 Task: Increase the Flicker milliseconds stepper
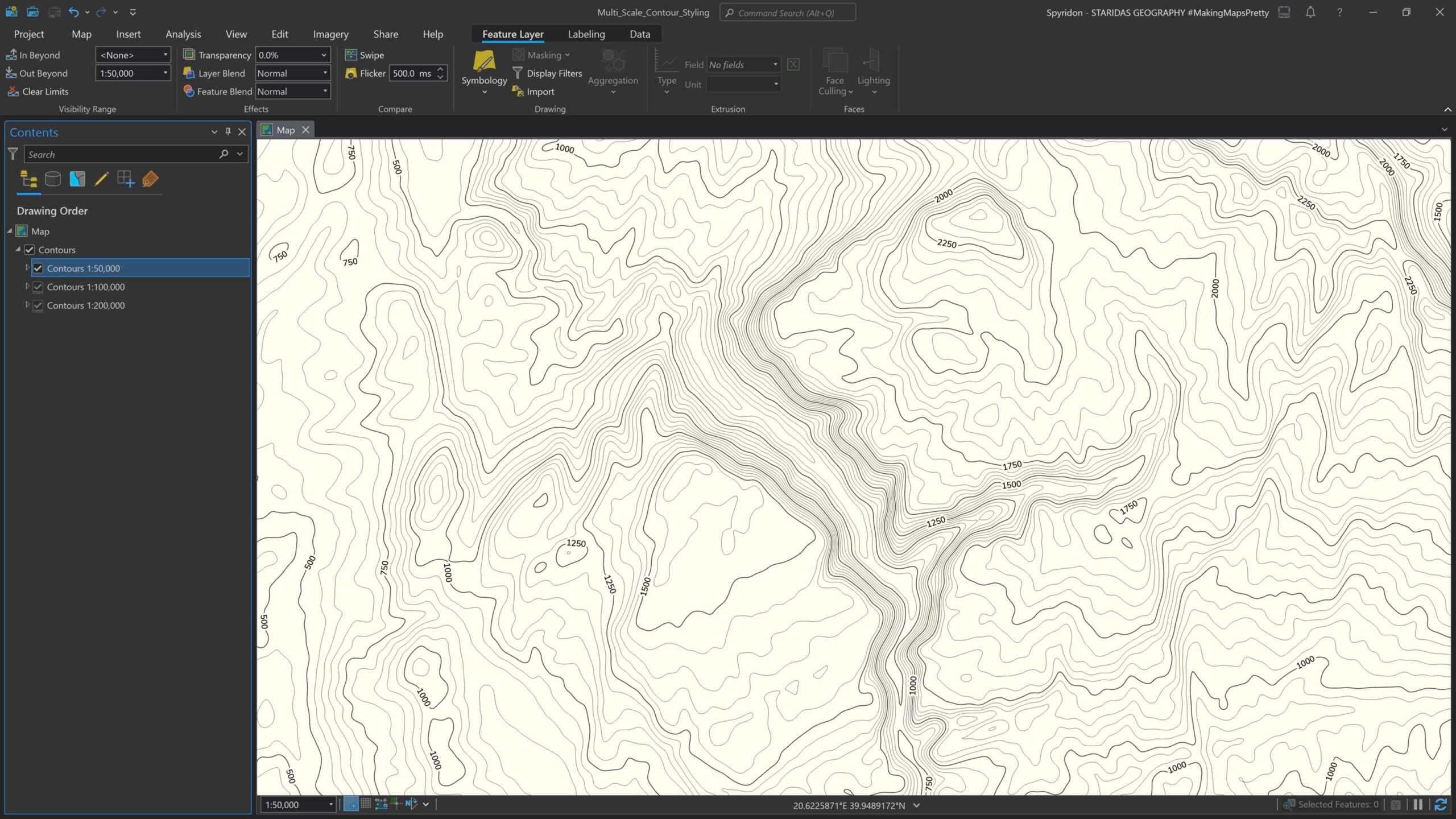(440, 69)
